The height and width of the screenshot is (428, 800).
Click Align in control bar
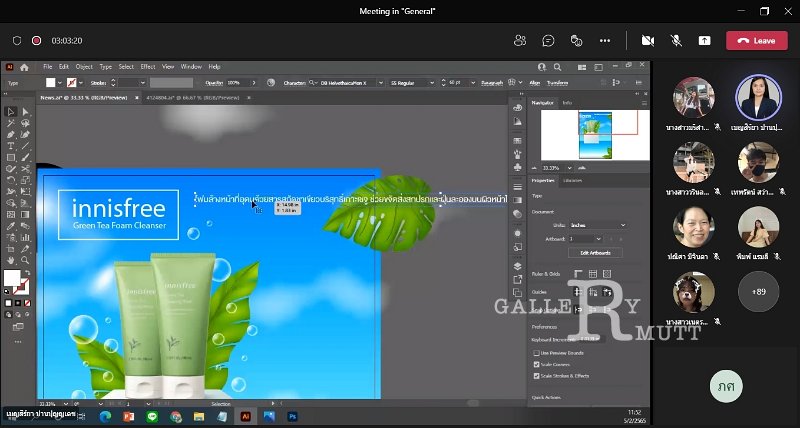(535, 83)
